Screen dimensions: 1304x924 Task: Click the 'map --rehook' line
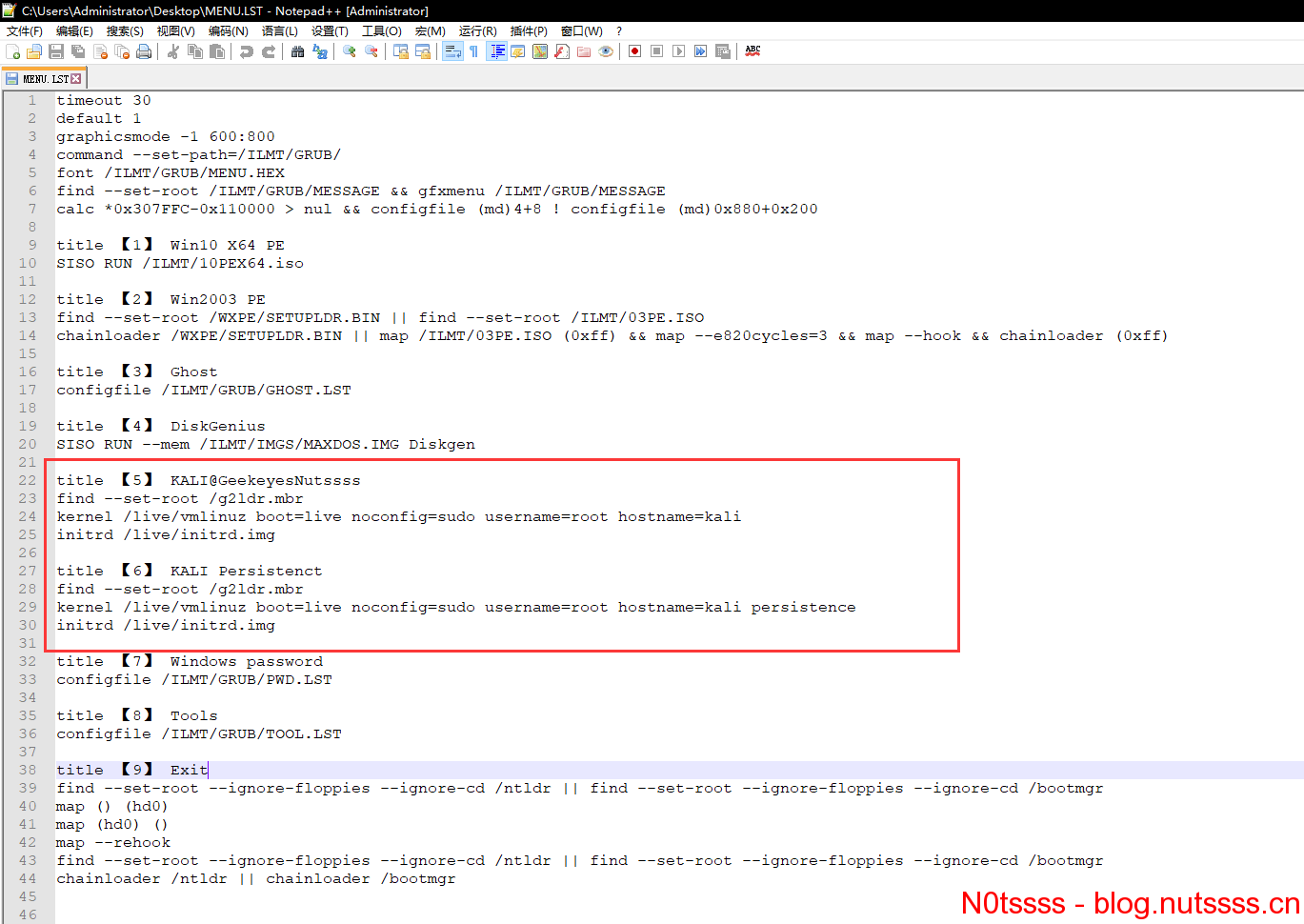coord(113,842)
